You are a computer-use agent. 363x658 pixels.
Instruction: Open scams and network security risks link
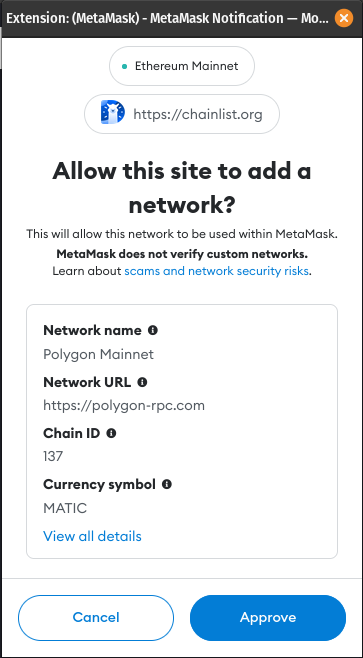coord(217,271)
